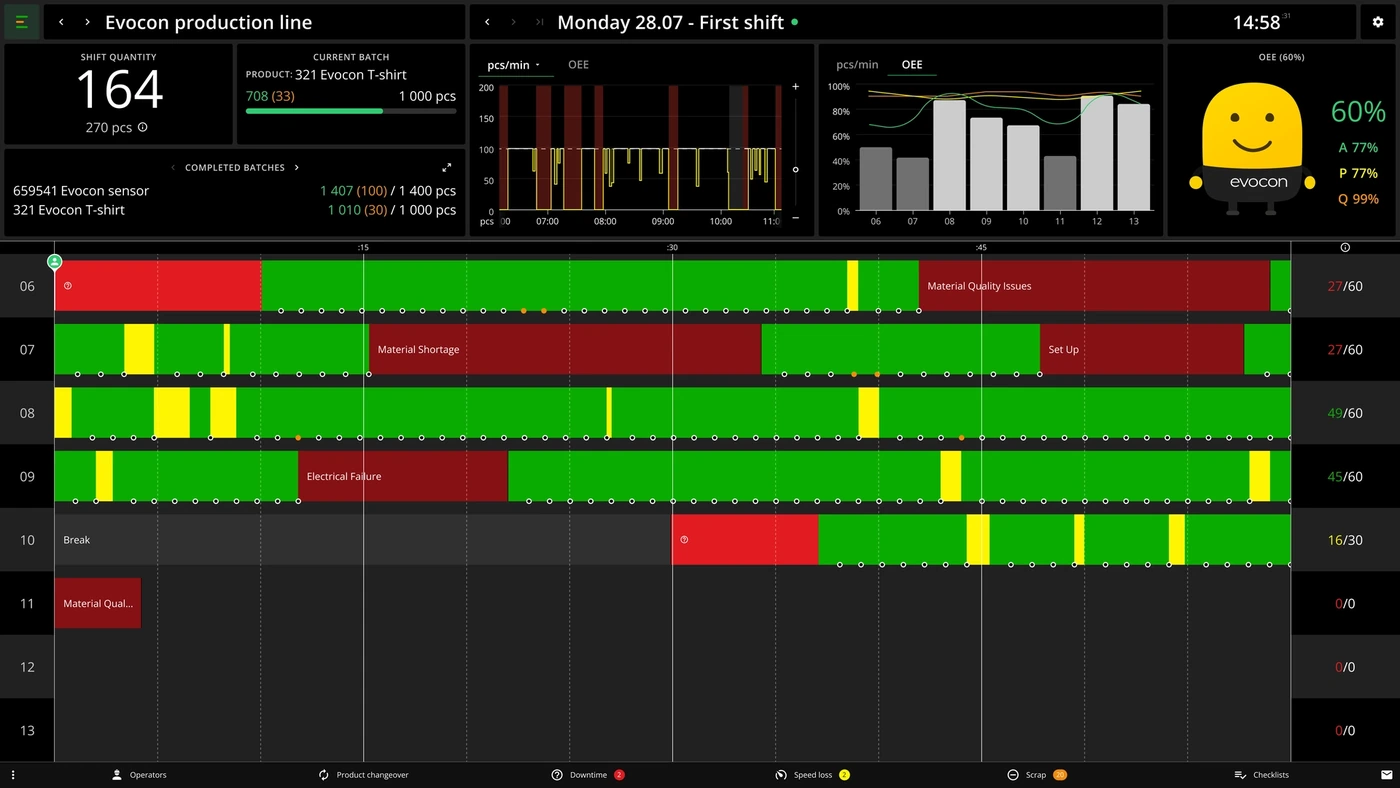Show previous completed batches with left chevron

pyautogui.click(x=173, y=168)
